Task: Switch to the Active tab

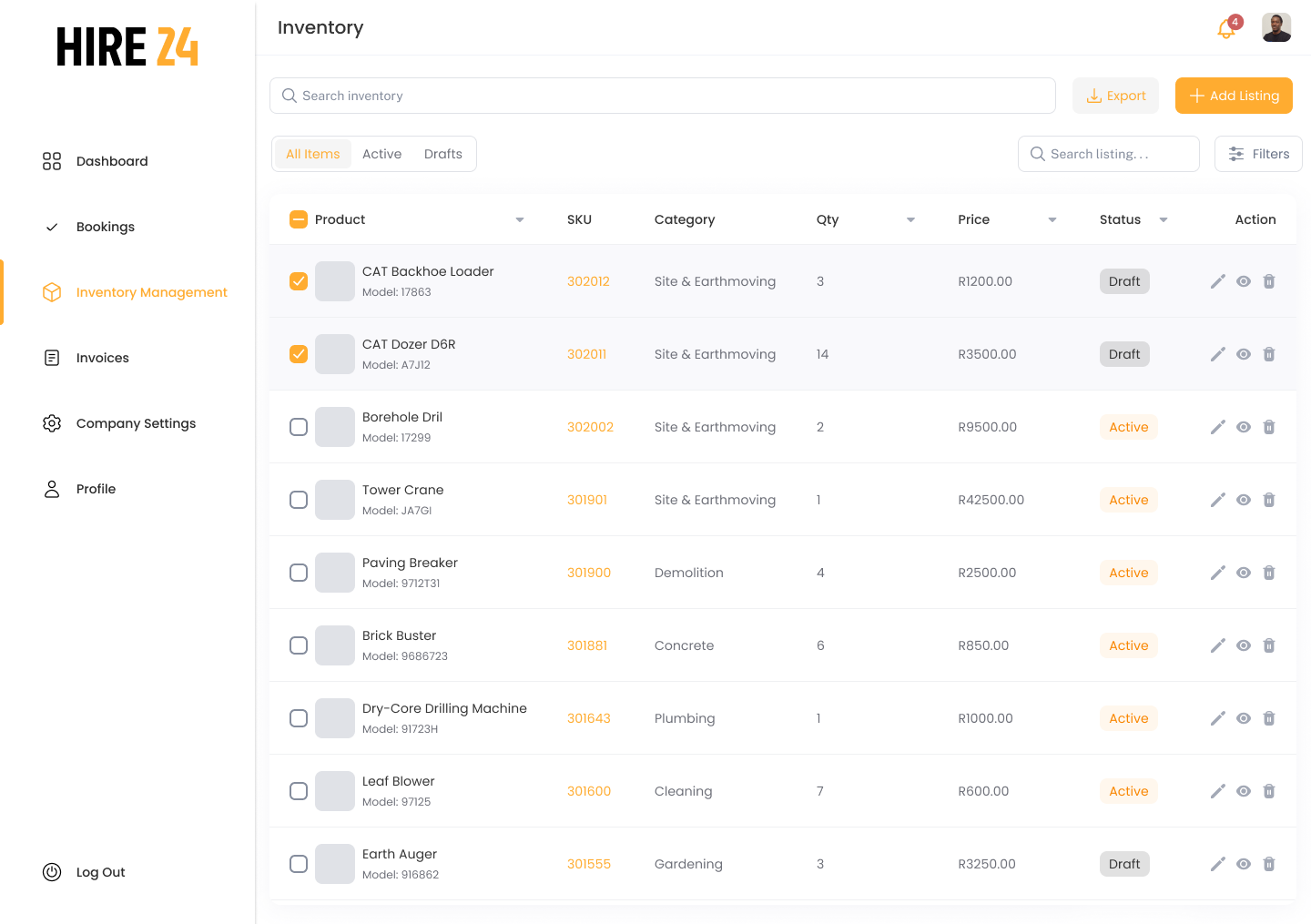Action: pos(381,154)
